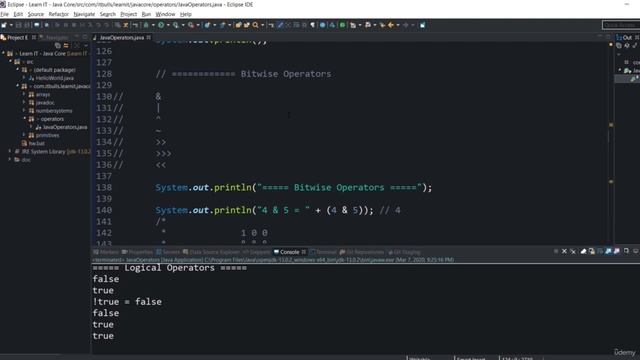Click the Outline view tab icon
Screen dimensions: 640x360
click(619, 38)
